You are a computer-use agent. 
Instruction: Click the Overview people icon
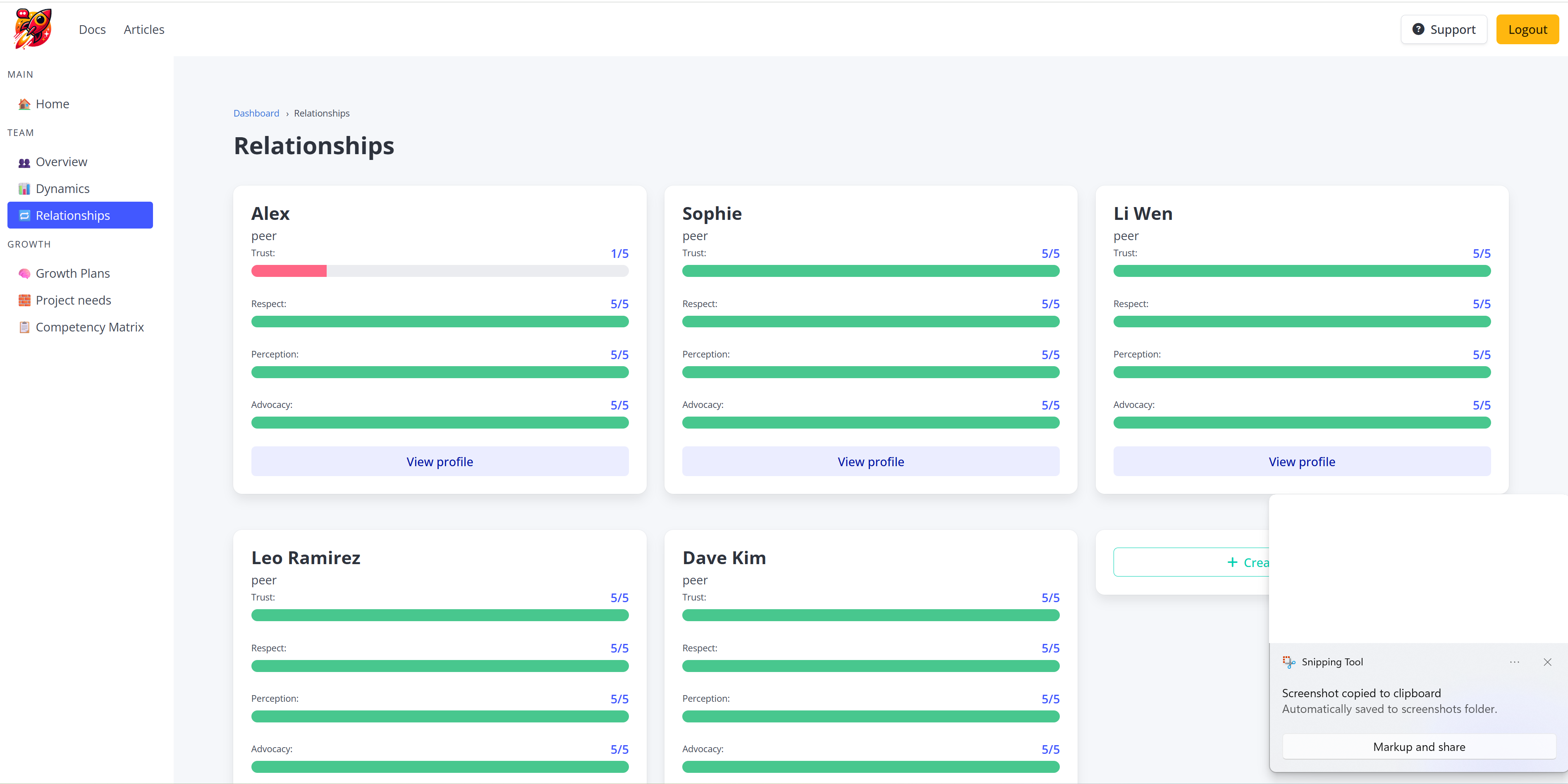pos(24,162)
